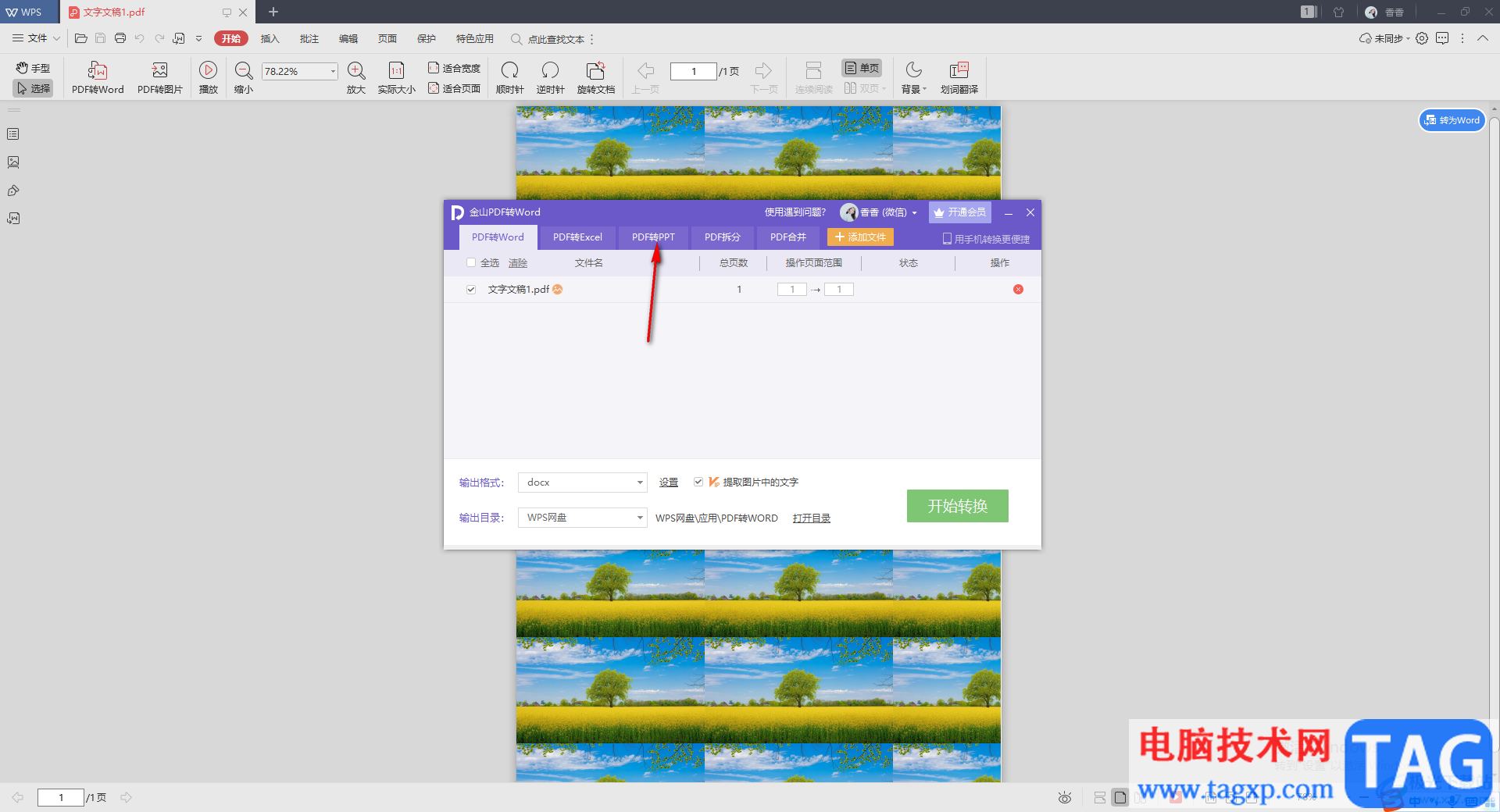Click the status bar page number field
The width and height of the screenshot is (1500, 812).
pyautogui.click(x=61, y=797)
